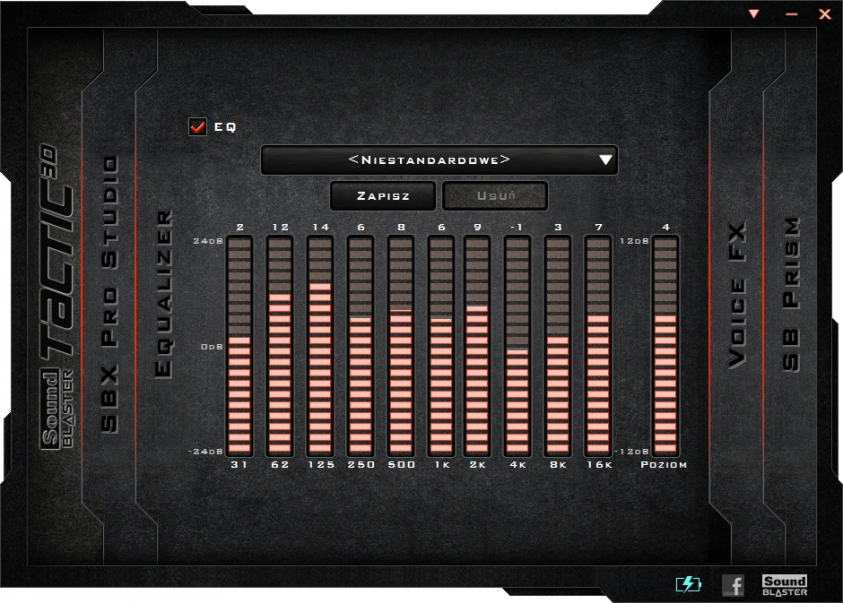Click the Poziom label under level slider

[x=663, y=465]
